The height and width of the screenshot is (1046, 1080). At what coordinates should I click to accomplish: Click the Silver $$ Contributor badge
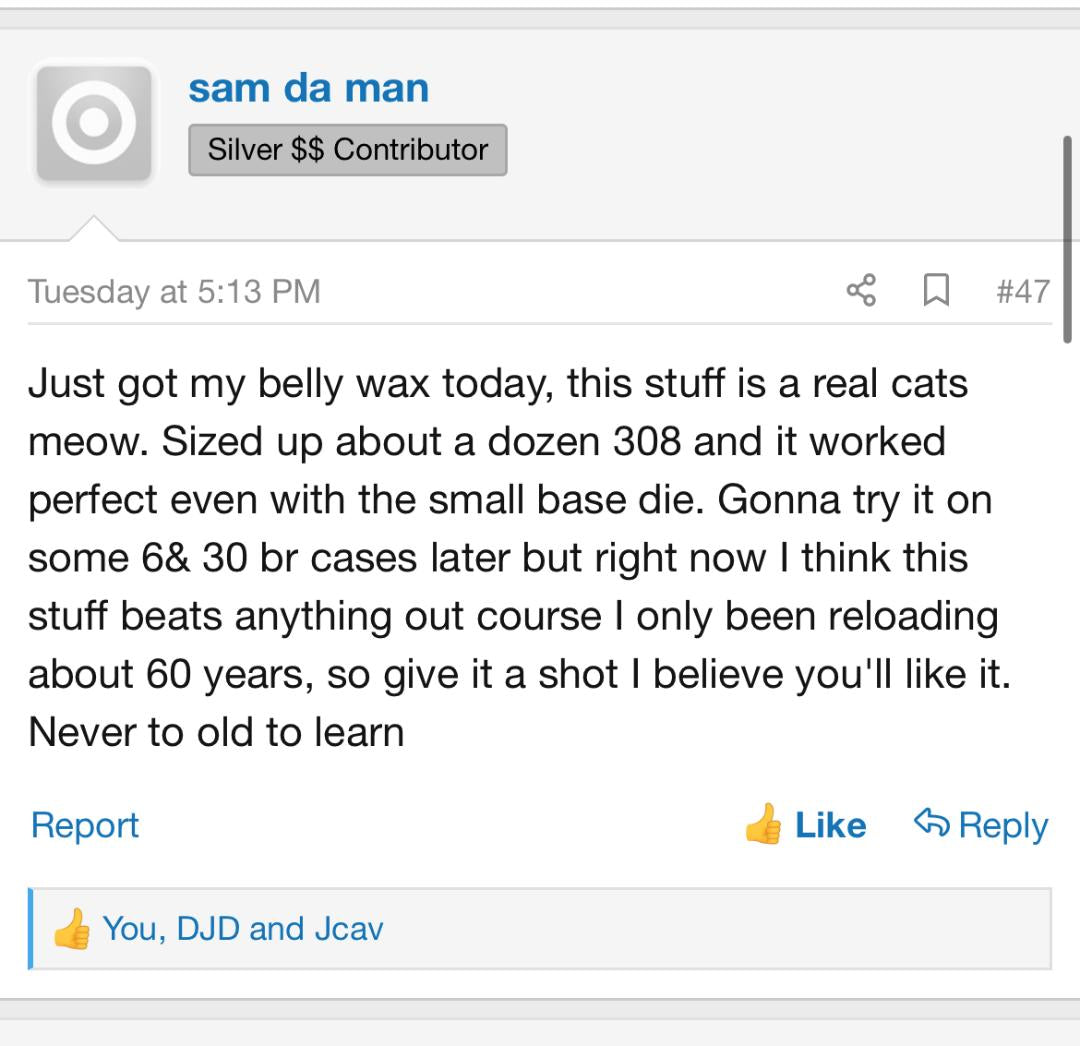tap(347, 150)
